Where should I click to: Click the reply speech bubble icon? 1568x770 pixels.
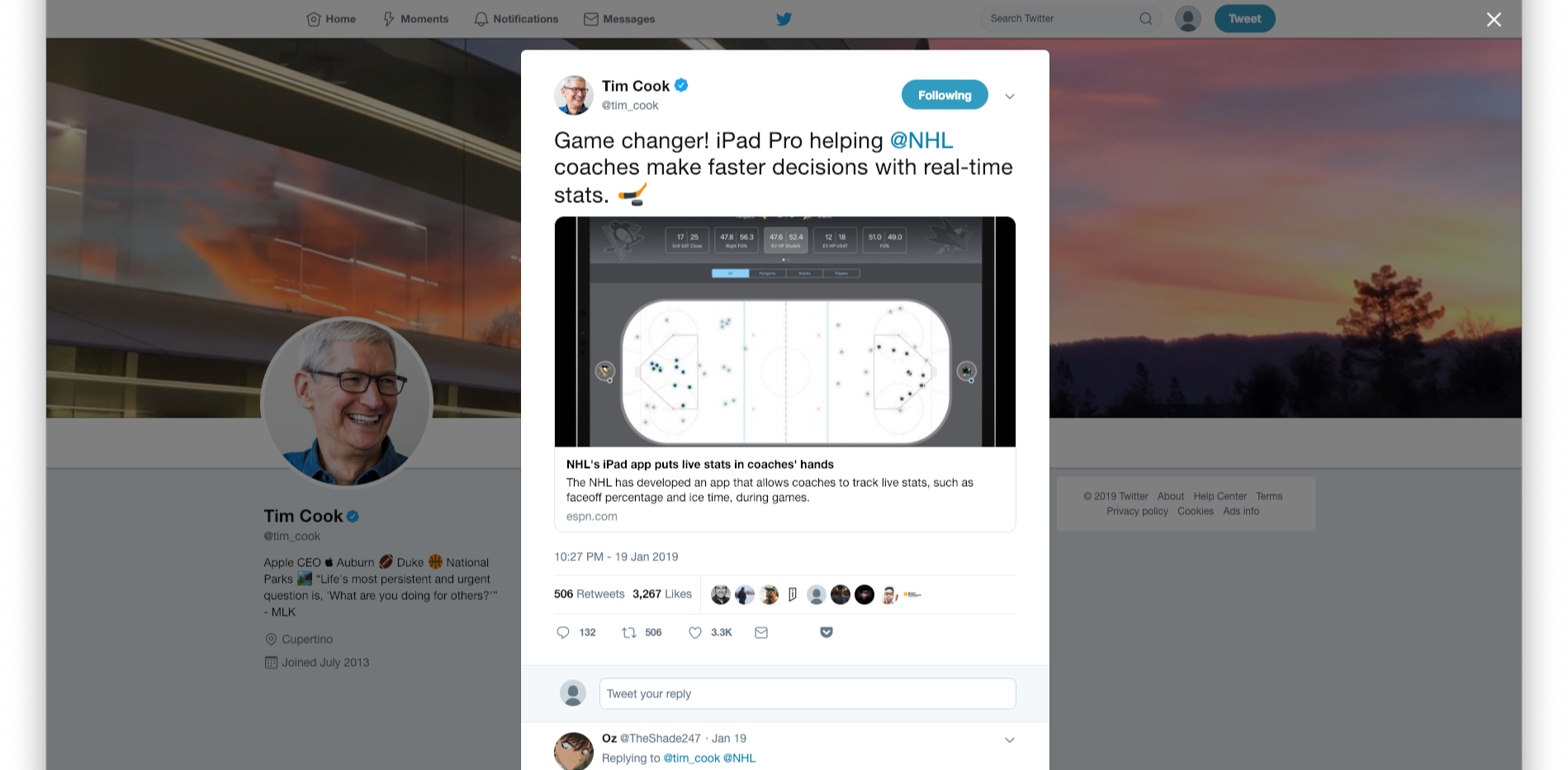coord(563,632)
